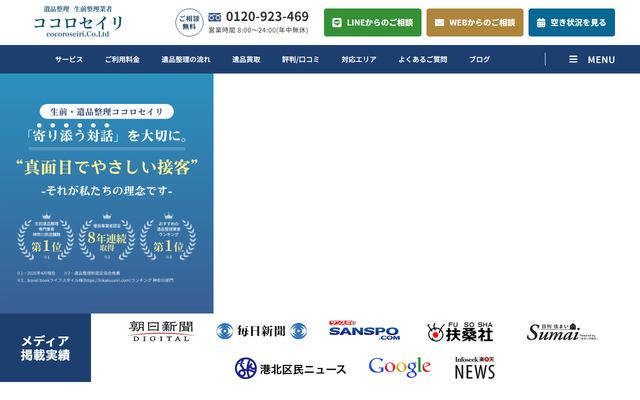
Task: Click 「寄り添う対話」を大切に heading
Action: (107, 135)
